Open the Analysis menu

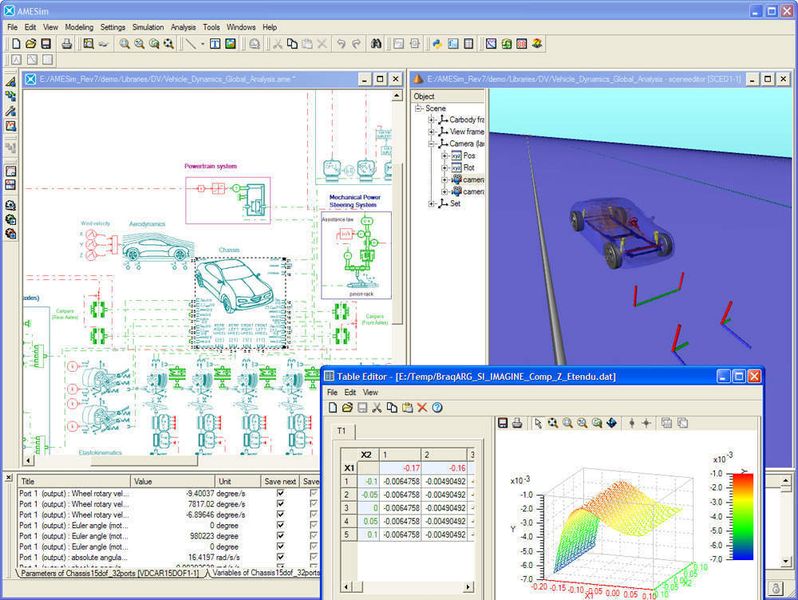183,27
